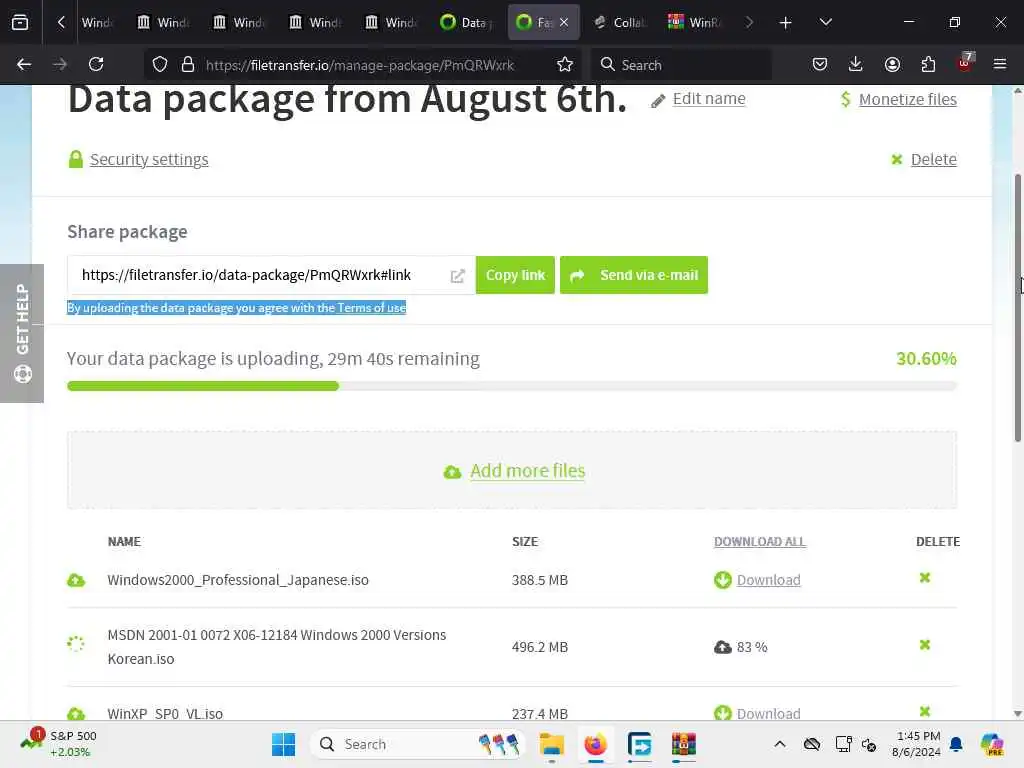The image size is (1024, 768).
Task: Click Add more files link
Action: [x=527, y=471]
